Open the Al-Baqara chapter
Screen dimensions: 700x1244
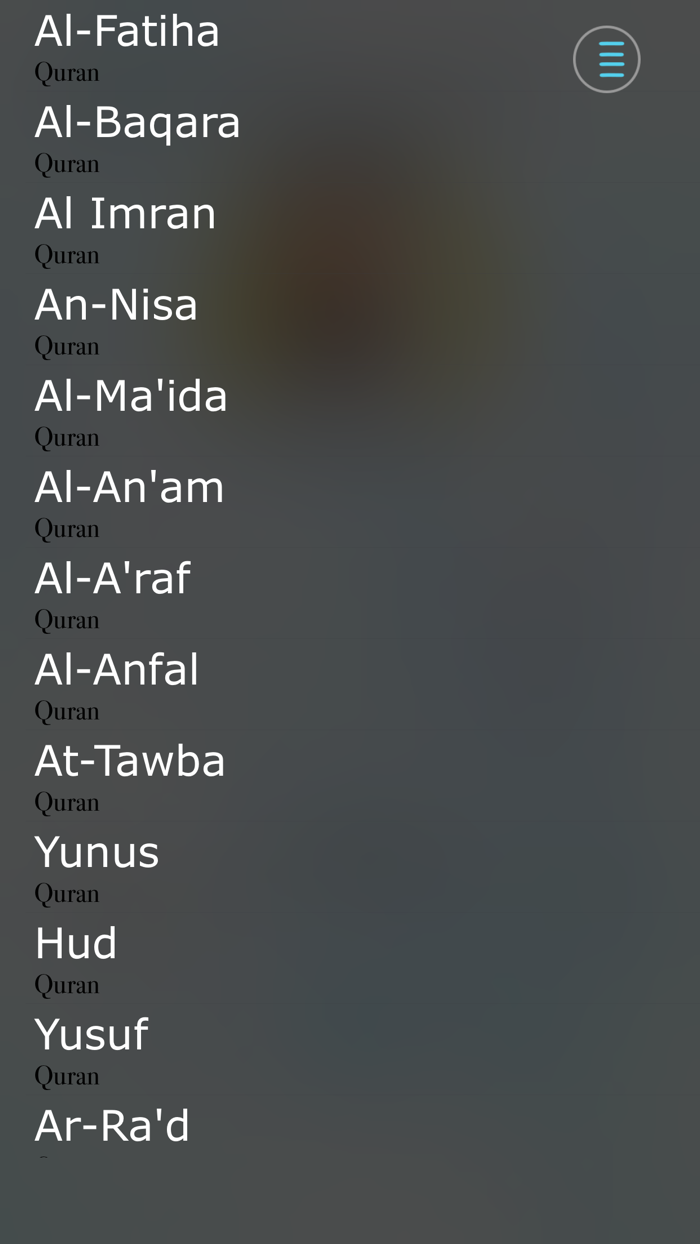point(137,122)
